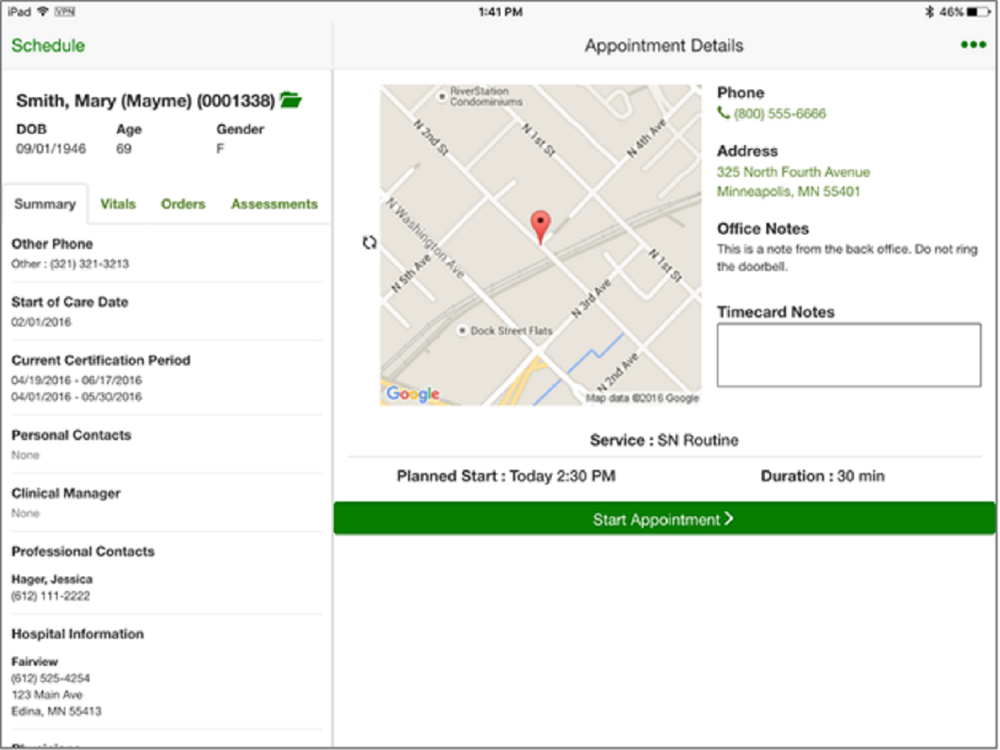Tap the 1:41 PM clock in the status bar
Screen dimensions: 1000x750
(x=501, y=11)
